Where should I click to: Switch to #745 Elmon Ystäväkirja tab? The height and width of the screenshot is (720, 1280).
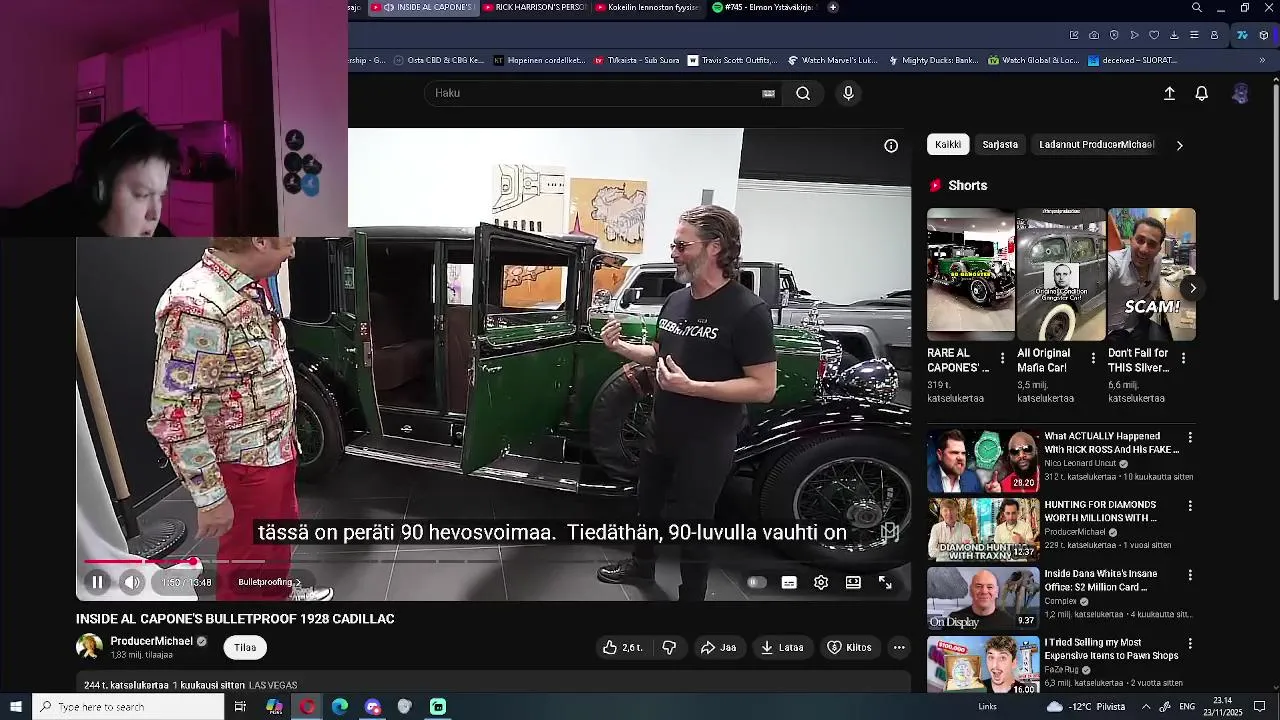(x=763, y=7)
